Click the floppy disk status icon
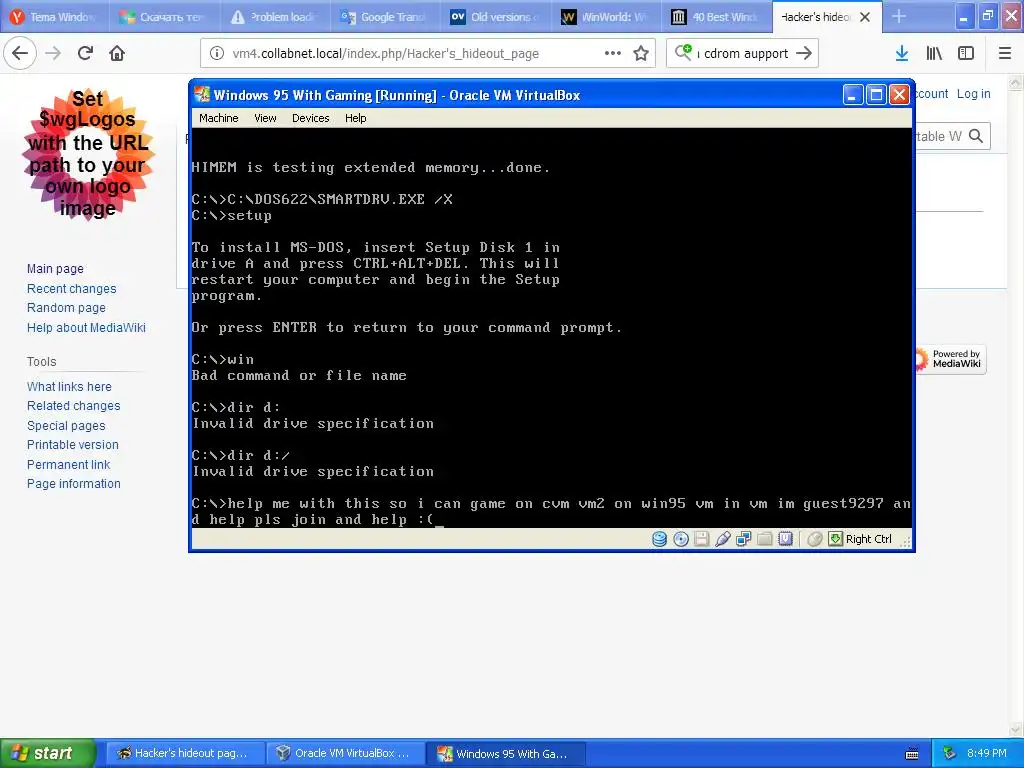1024x768 pixels. [701, 539]
